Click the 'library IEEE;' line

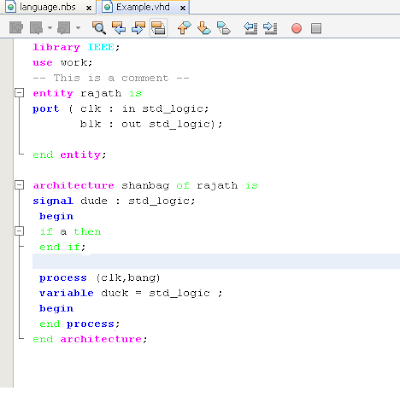[x=76, y=47]
